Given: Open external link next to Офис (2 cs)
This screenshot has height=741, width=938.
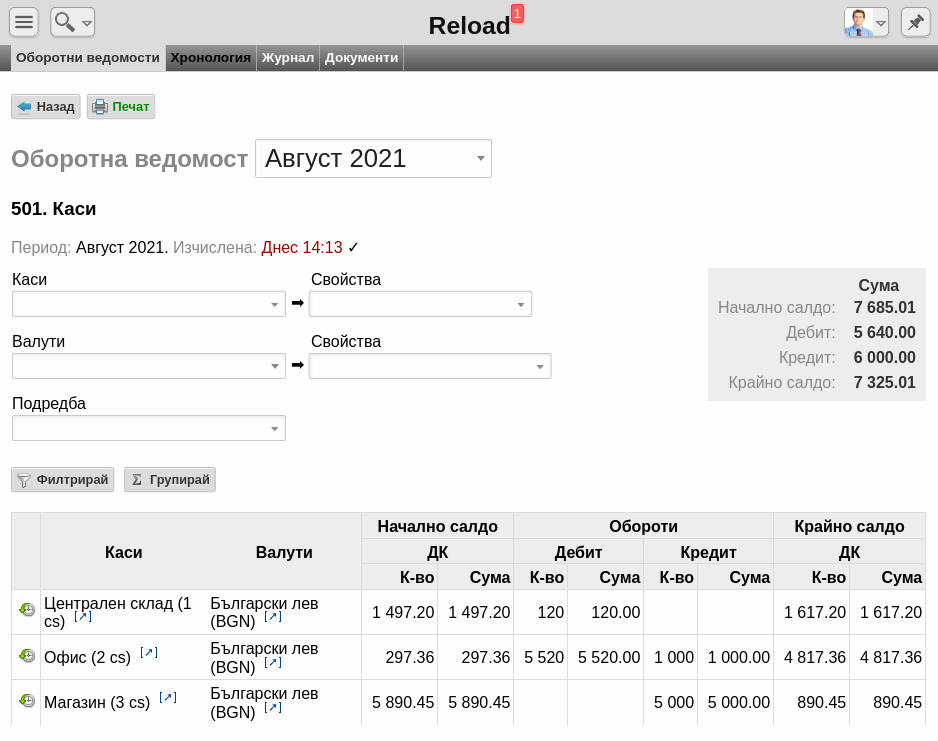Looking at the screenshot, I should (149, 652).
